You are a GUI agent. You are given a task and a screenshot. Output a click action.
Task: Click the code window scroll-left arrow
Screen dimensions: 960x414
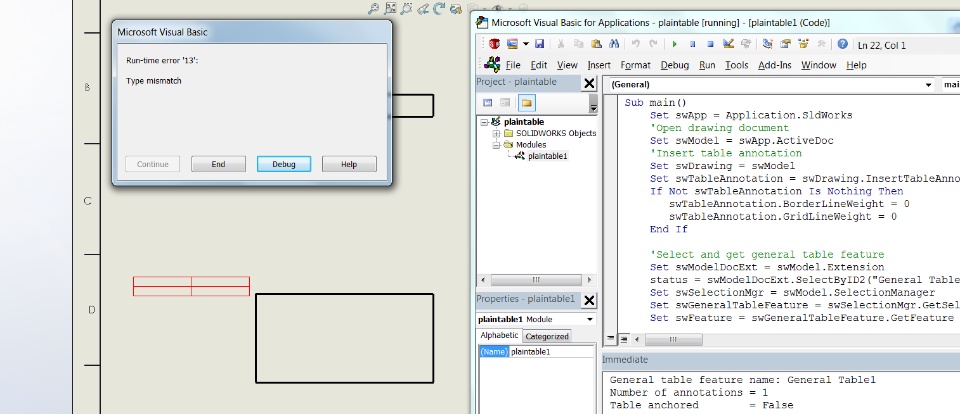(x=637, y=339)
